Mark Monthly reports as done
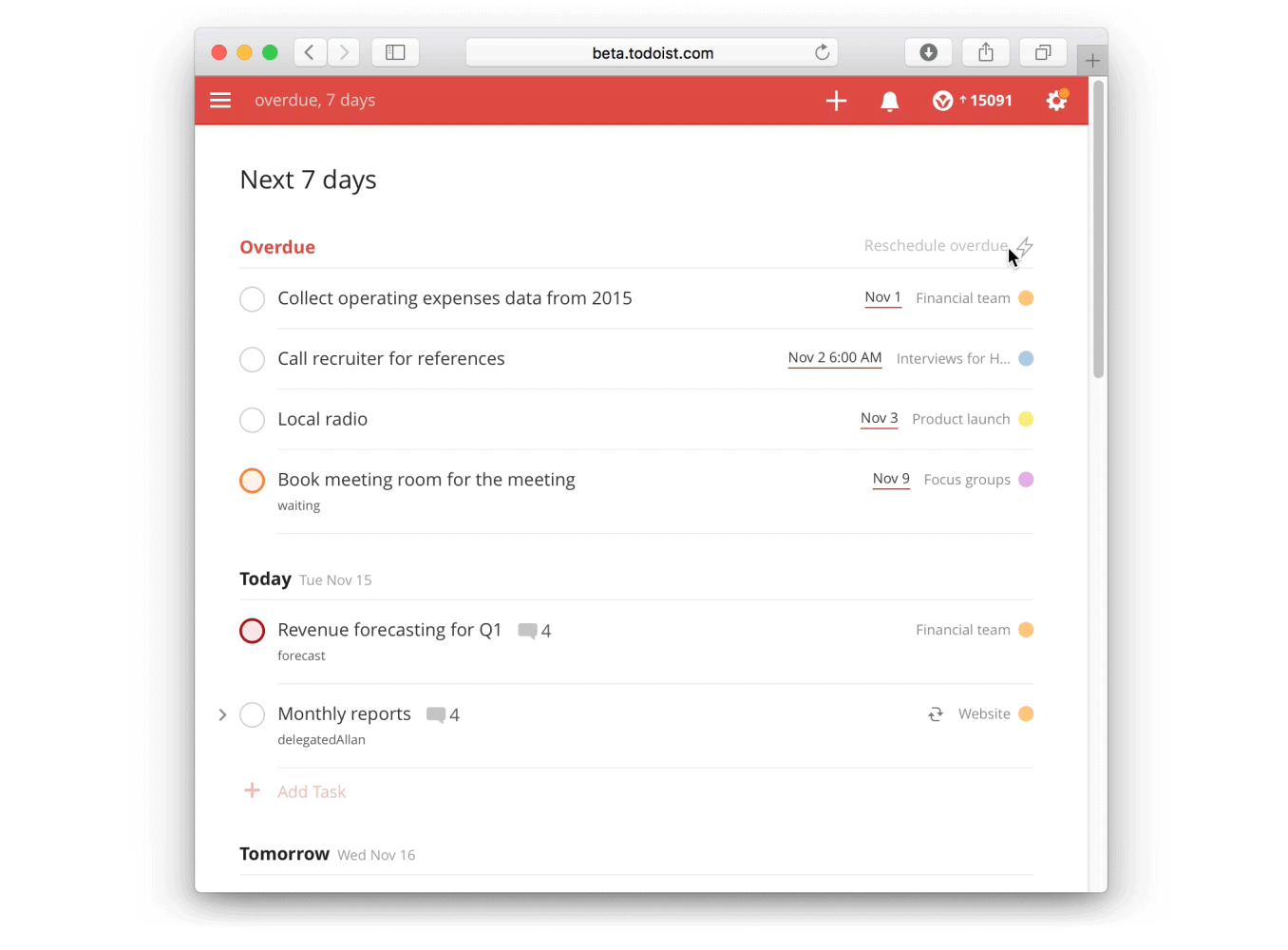Viewport: 1288px width, 950px height. [x=252, y=714]
